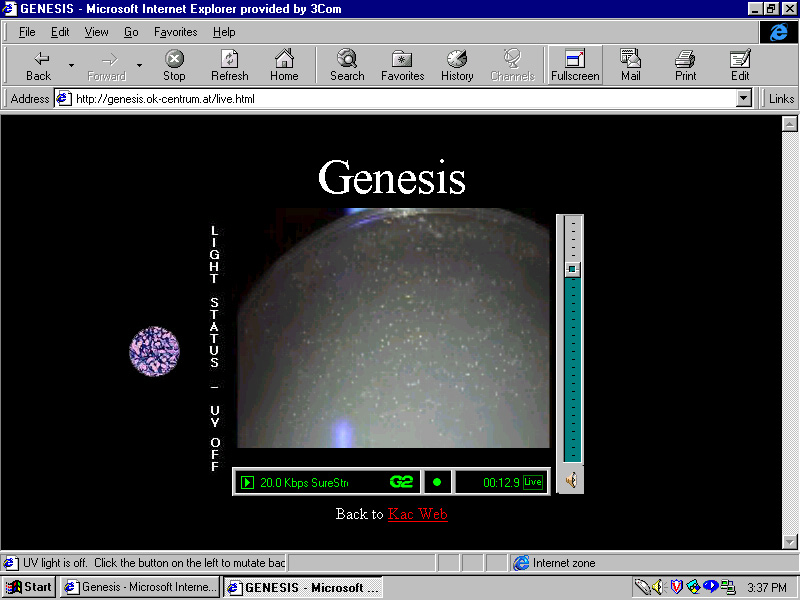Image resolution: width=800 pixels, height=600 pixels.
Task: Click the Forward toolbar button
Action: pyautogui.click(x=107, y=65)
